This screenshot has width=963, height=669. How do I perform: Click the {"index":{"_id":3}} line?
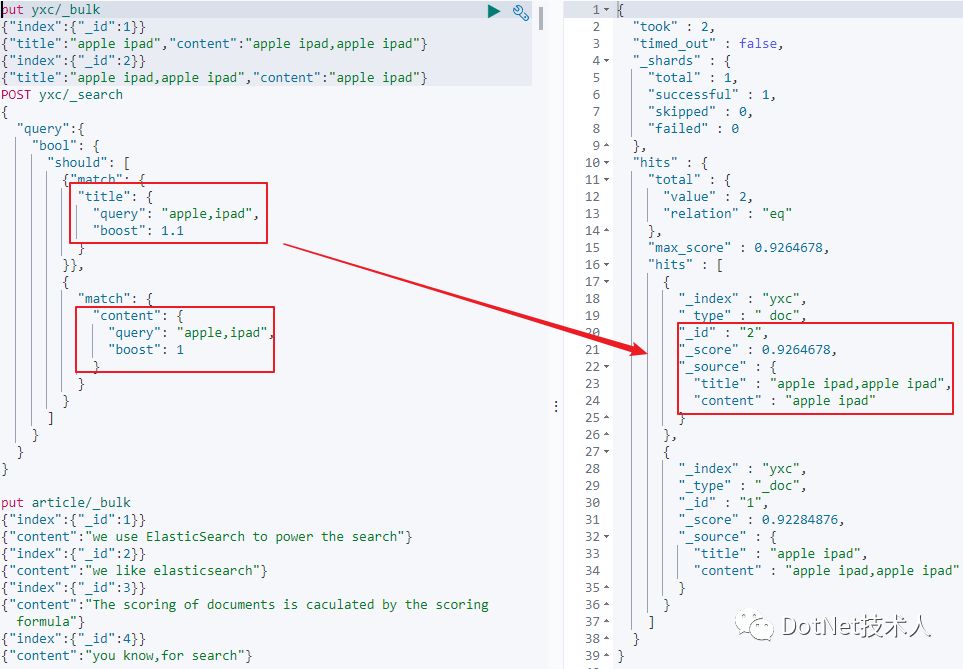tap(73, 587)
